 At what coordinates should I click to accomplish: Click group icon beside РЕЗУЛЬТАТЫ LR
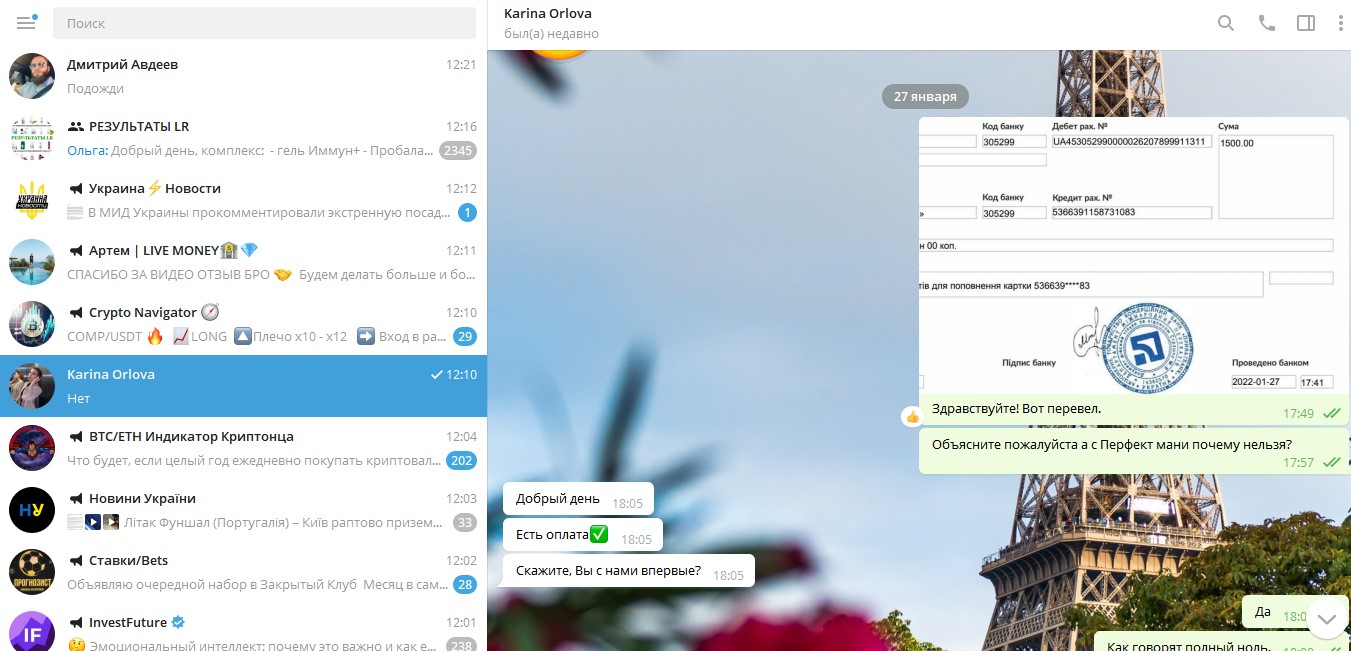(76, 126)
